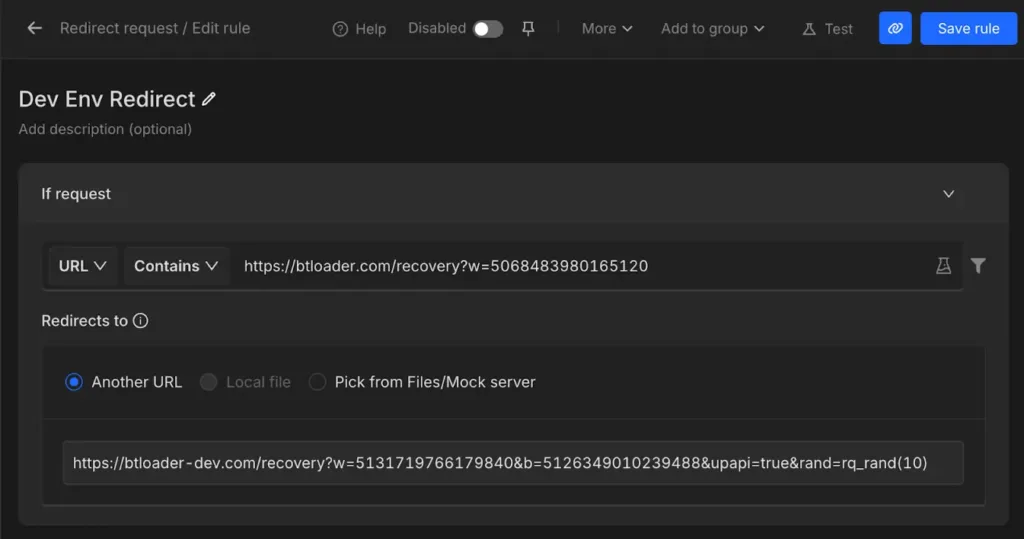Open Help via question mark icon

tap(359, 29)
